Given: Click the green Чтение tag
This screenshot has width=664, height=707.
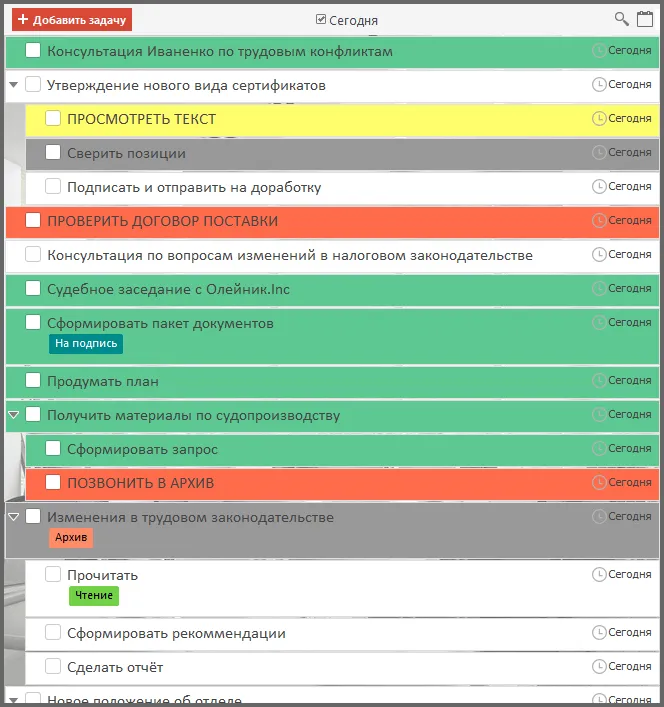Looking at the screenshot, I should pos(93,596).
